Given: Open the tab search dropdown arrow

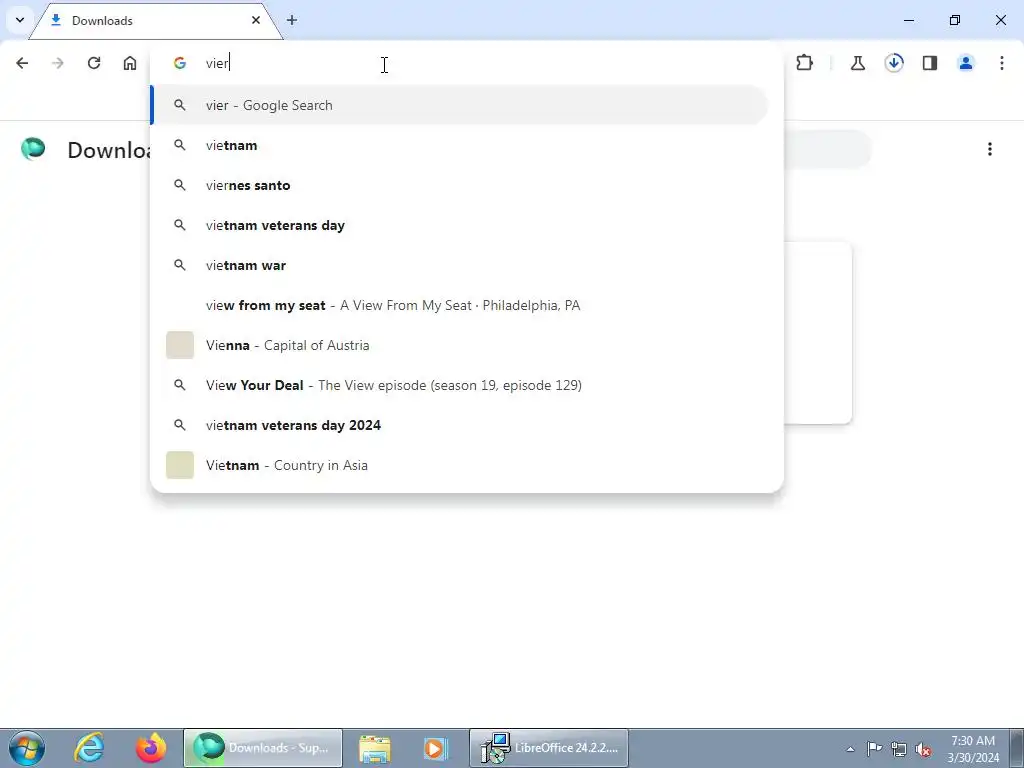Looking at the screenshot, I should click(20, 20).
